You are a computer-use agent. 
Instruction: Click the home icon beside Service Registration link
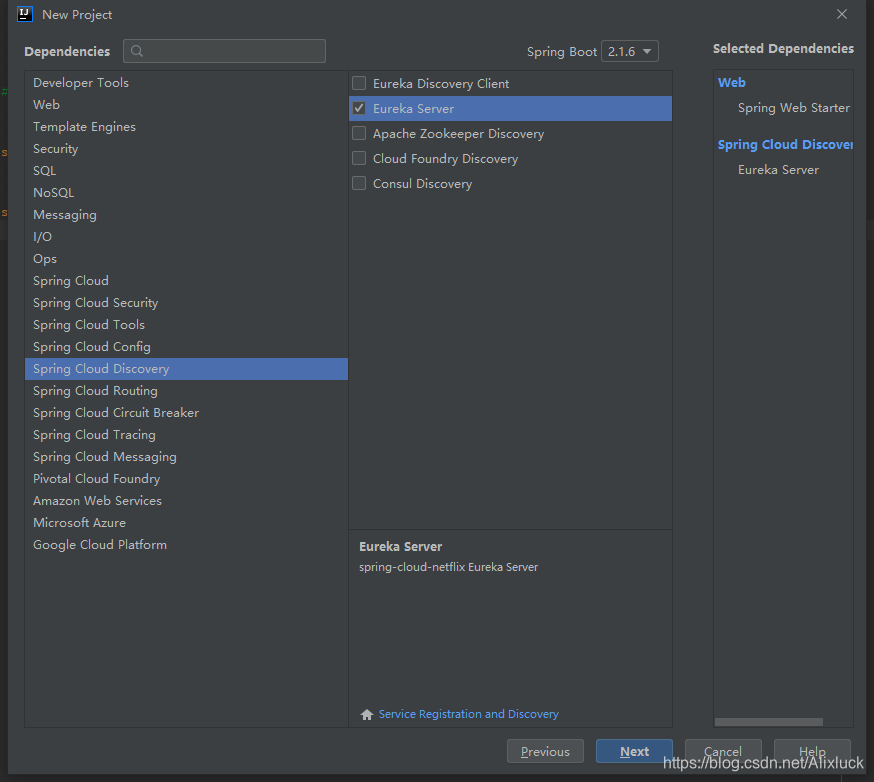pyautogui.click(x=367, y=715)
